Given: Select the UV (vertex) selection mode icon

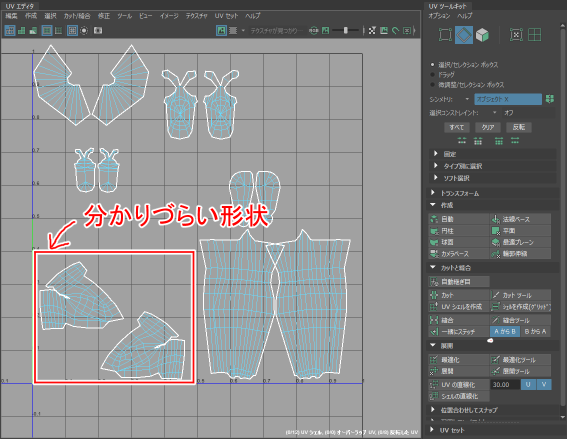Looking at the screenshot, I should [x=445, y=35].
